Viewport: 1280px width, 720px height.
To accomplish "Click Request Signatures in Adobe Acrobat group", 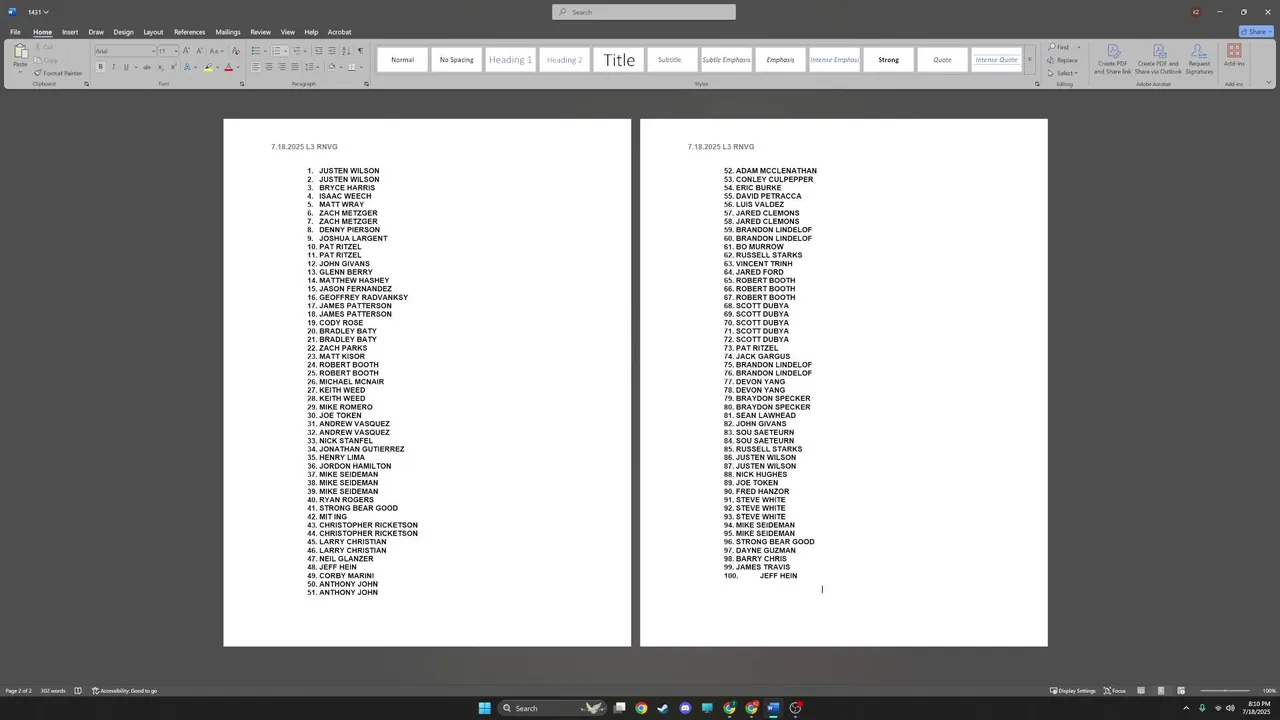I will pyautogui.click(x=1199, y=59).
